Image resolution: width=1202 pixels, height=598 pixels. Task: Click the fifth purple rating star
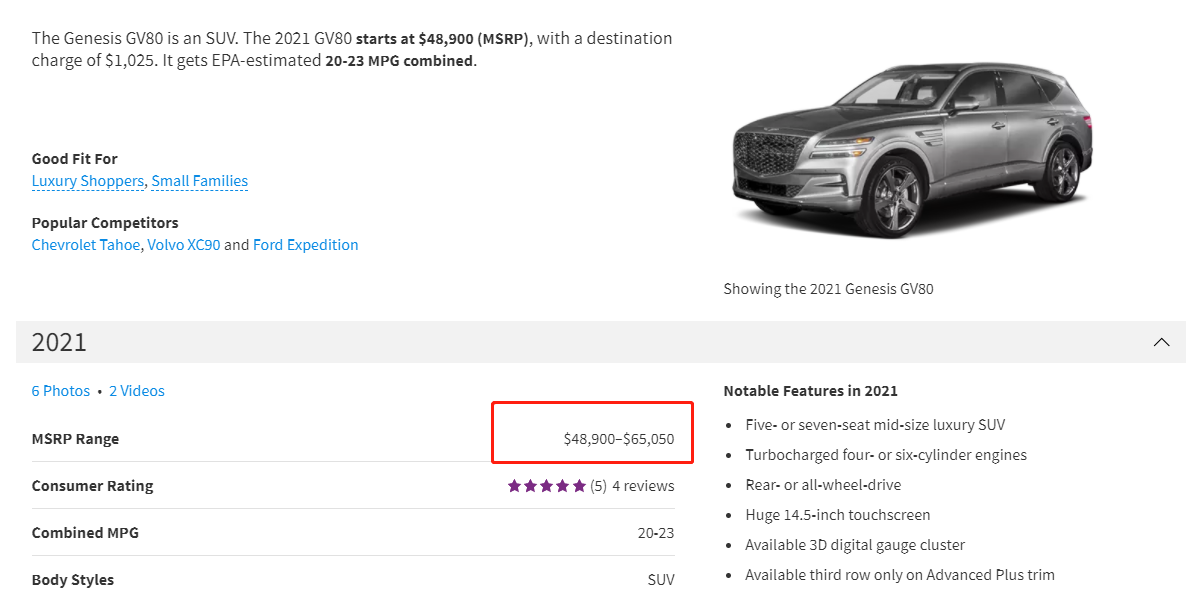(x=579, y=486)
